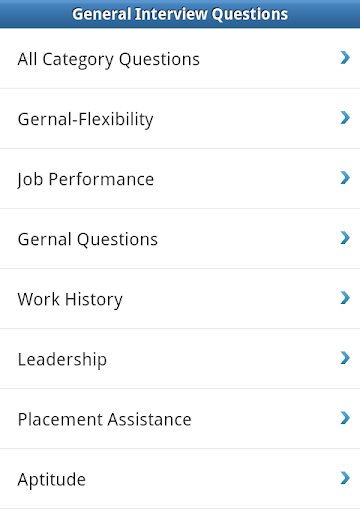Tap the chevron next to Leadership
The height and width of the screenshot is (512, 360).
[345, 358]
